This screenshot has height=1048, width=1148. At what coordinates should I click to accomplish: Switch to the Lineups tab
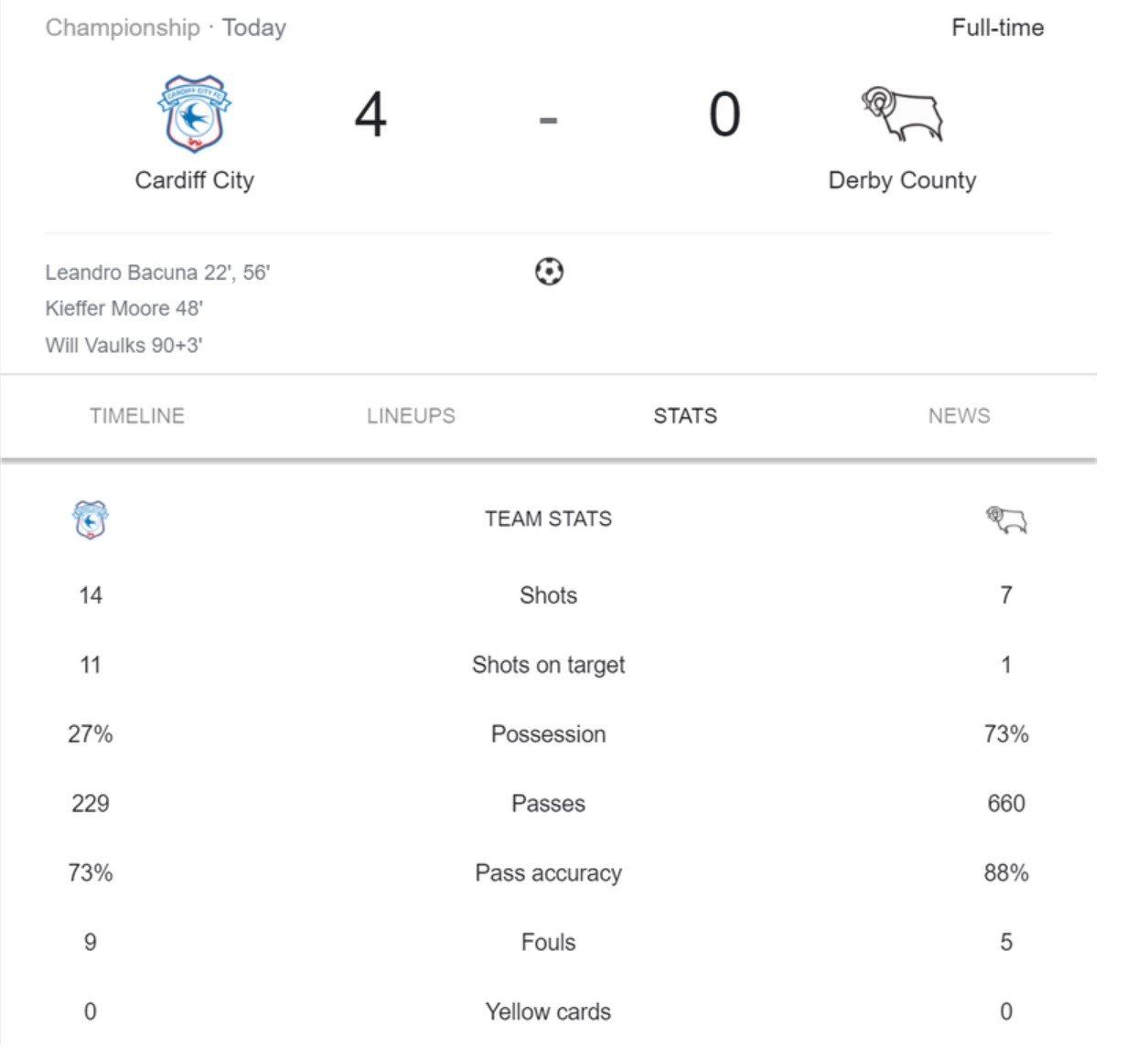[411, 416]
